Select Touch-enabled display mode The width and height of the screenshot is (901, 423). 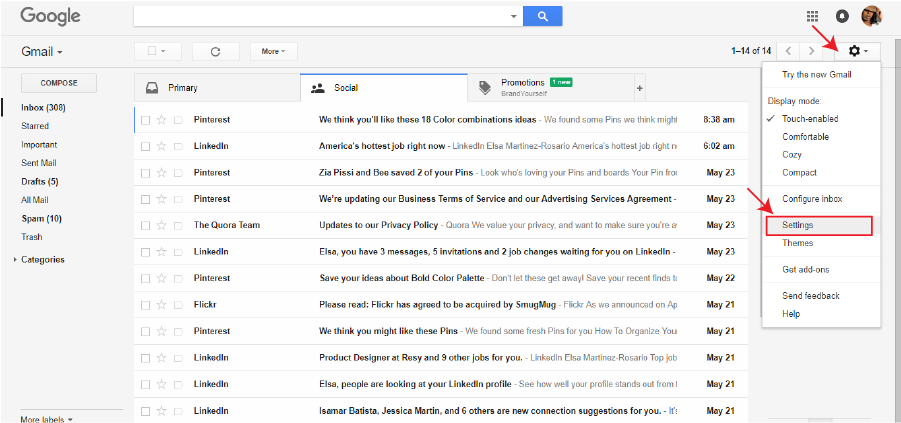coord(810,119)
